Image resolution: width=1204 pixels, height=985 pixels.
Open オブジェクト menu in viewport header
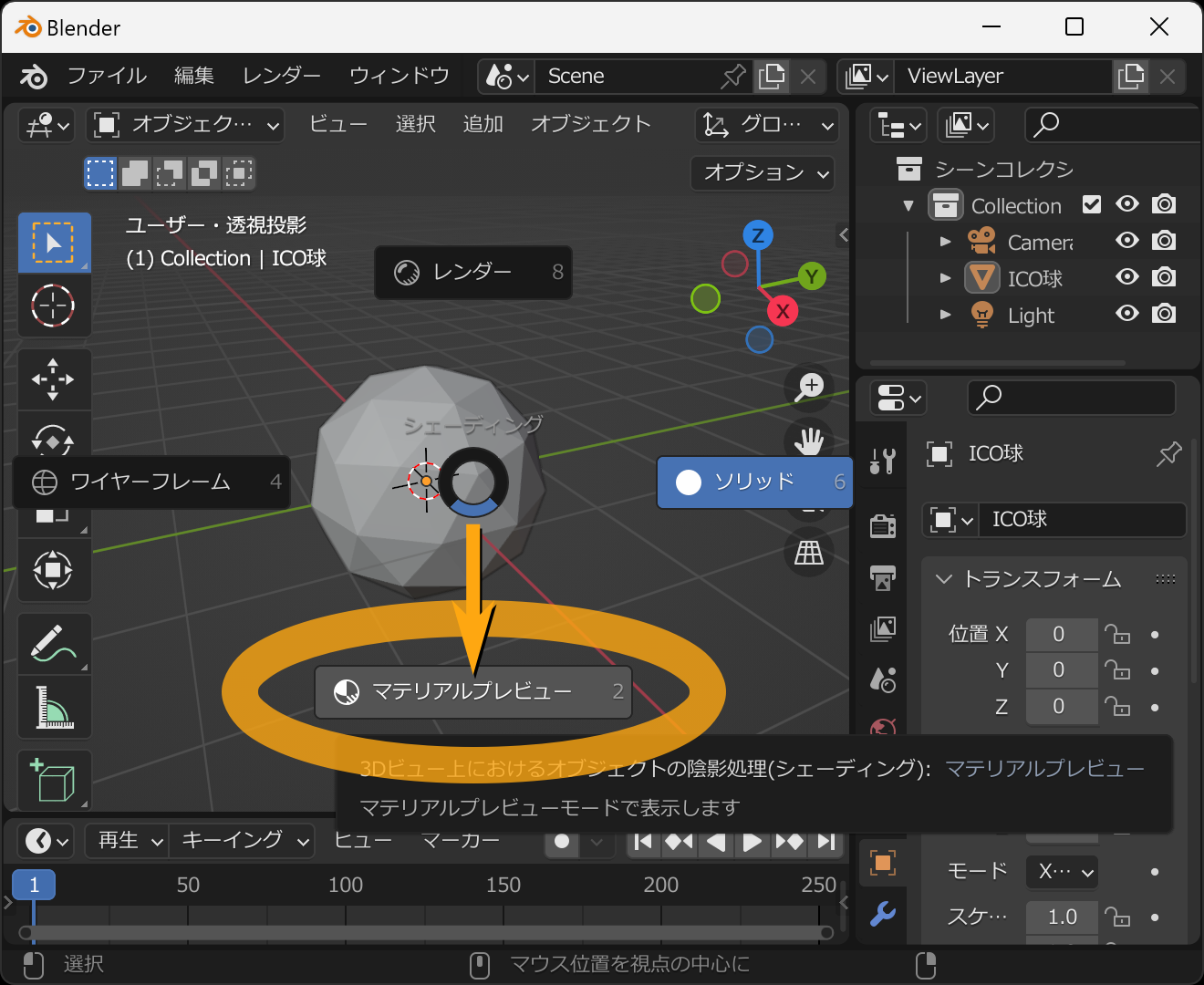591,124
